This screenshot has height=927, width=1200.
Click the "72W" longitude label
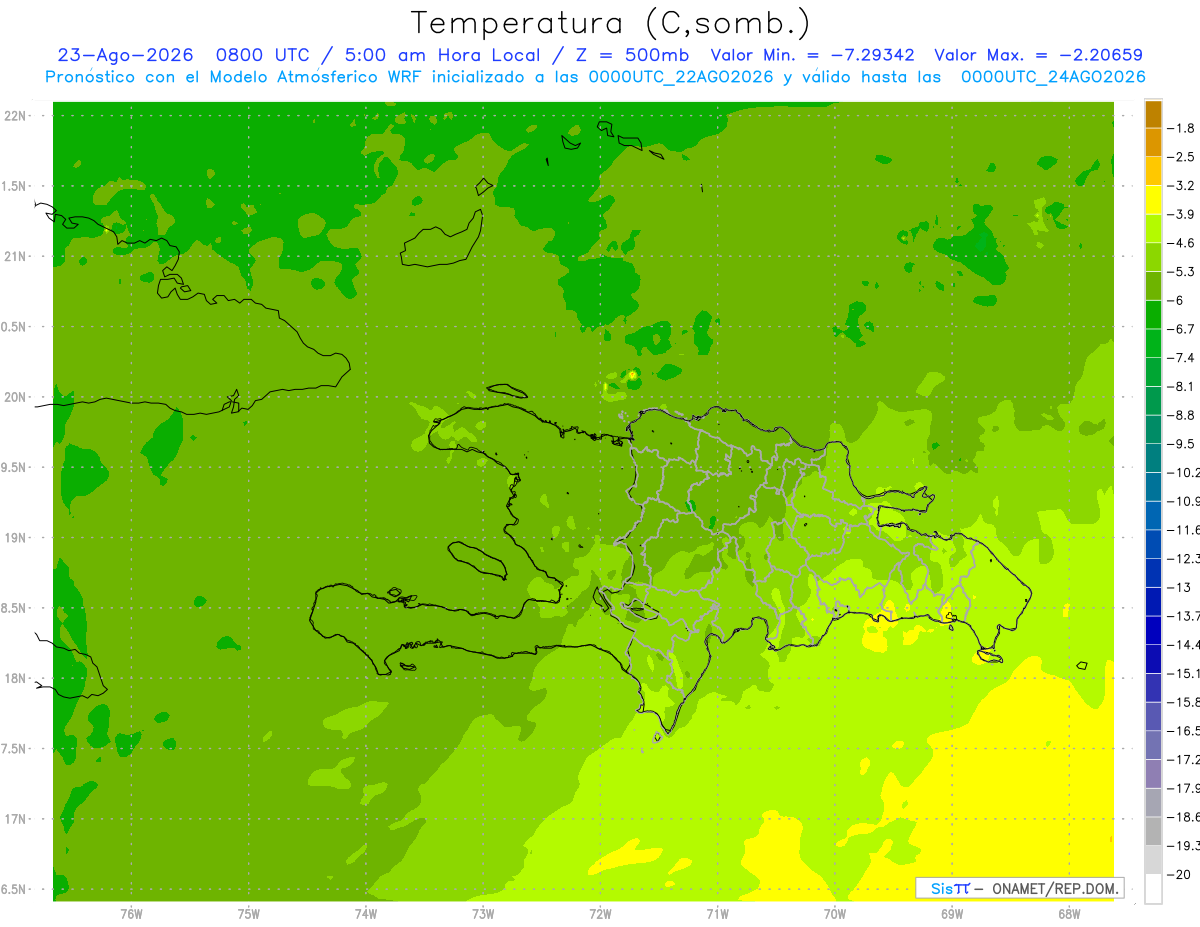coord(600,913)
